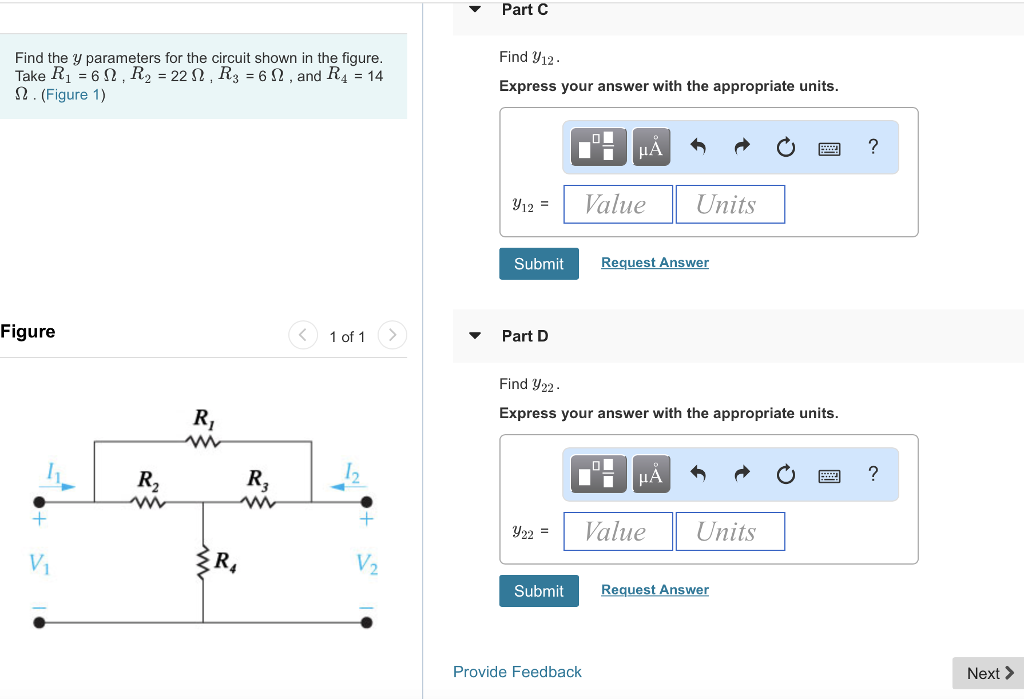Click the help question mark in Part D

[x=872, y=473]
